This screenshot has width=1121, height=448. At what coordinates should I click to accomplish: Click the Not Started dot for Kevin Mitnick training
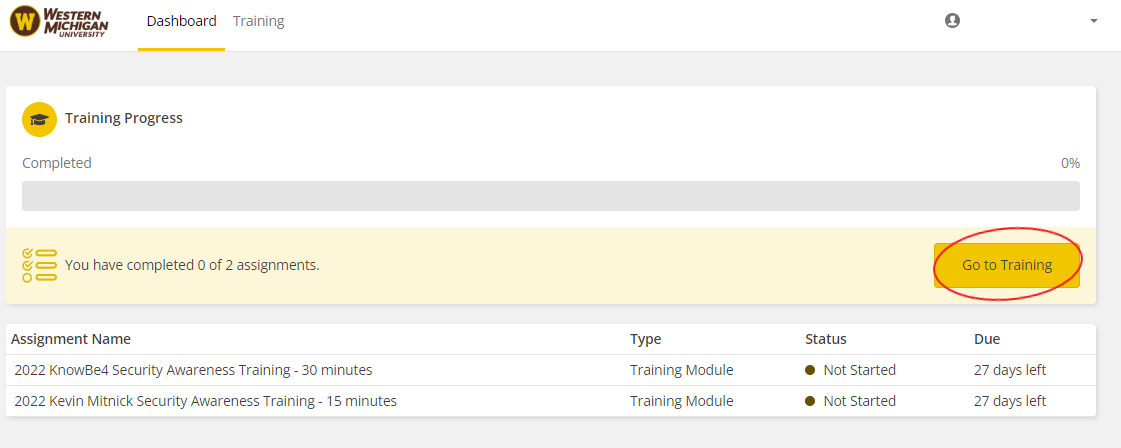[811, 401]
